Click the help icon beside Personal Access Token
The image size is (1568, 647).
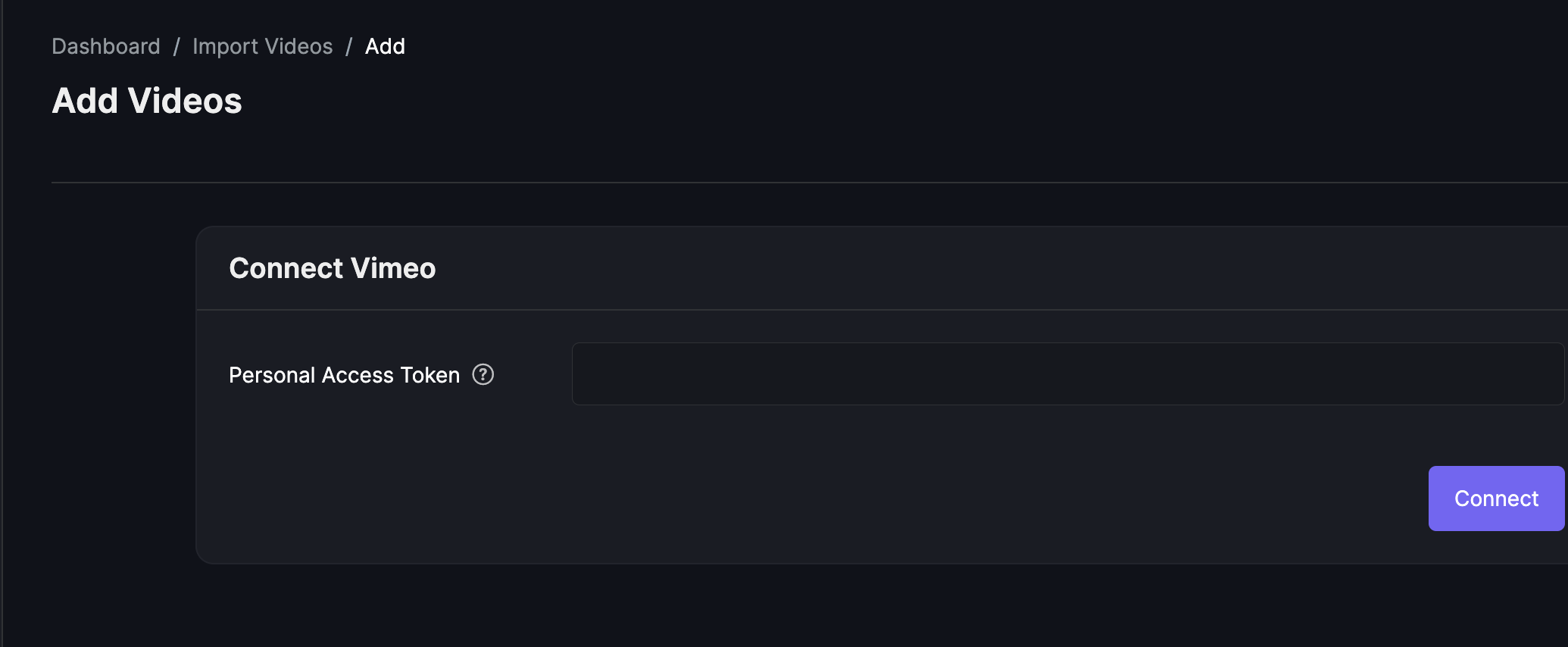(483, 374)
